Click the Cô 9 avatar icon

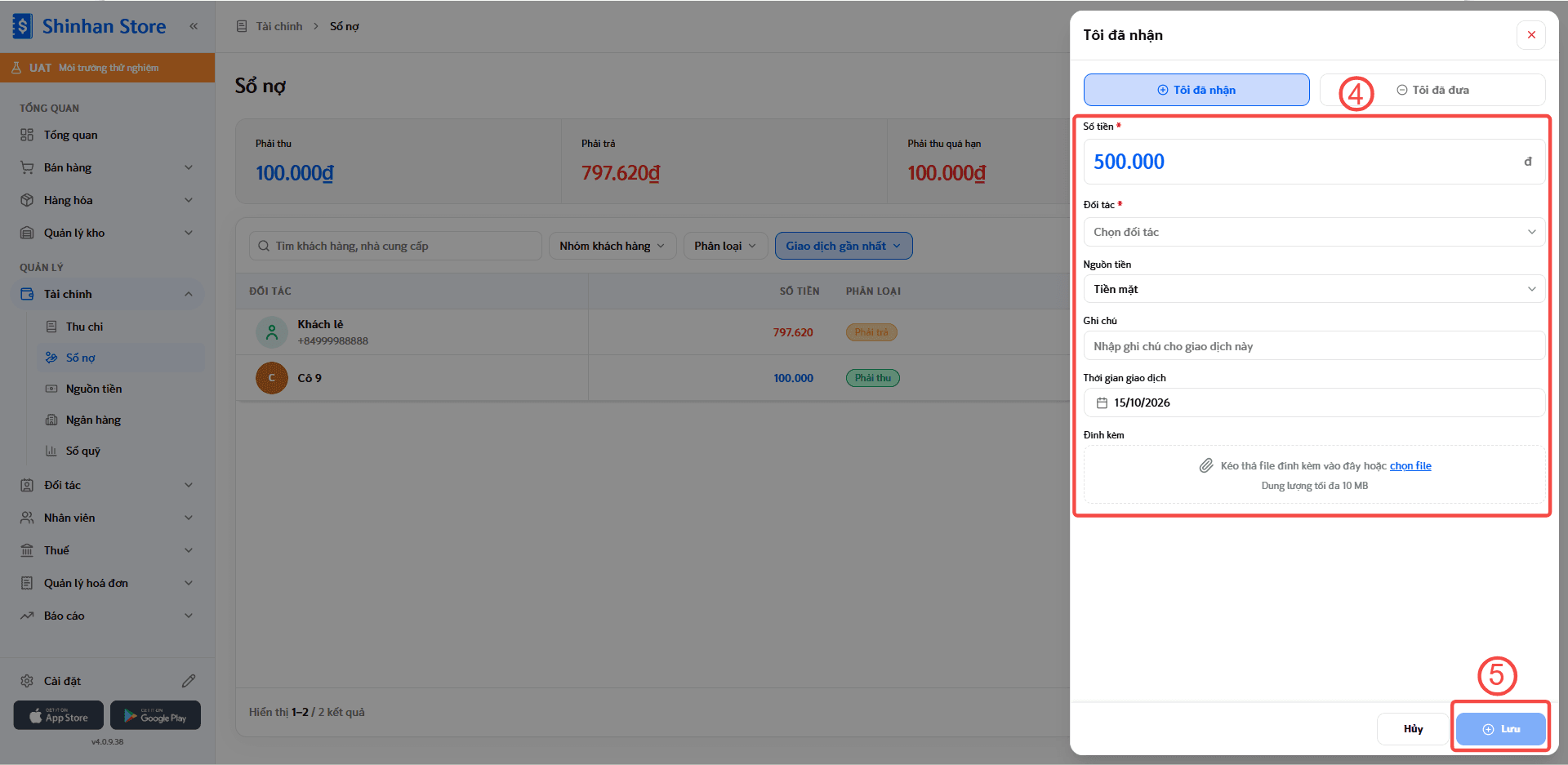(x=272, y=378)
